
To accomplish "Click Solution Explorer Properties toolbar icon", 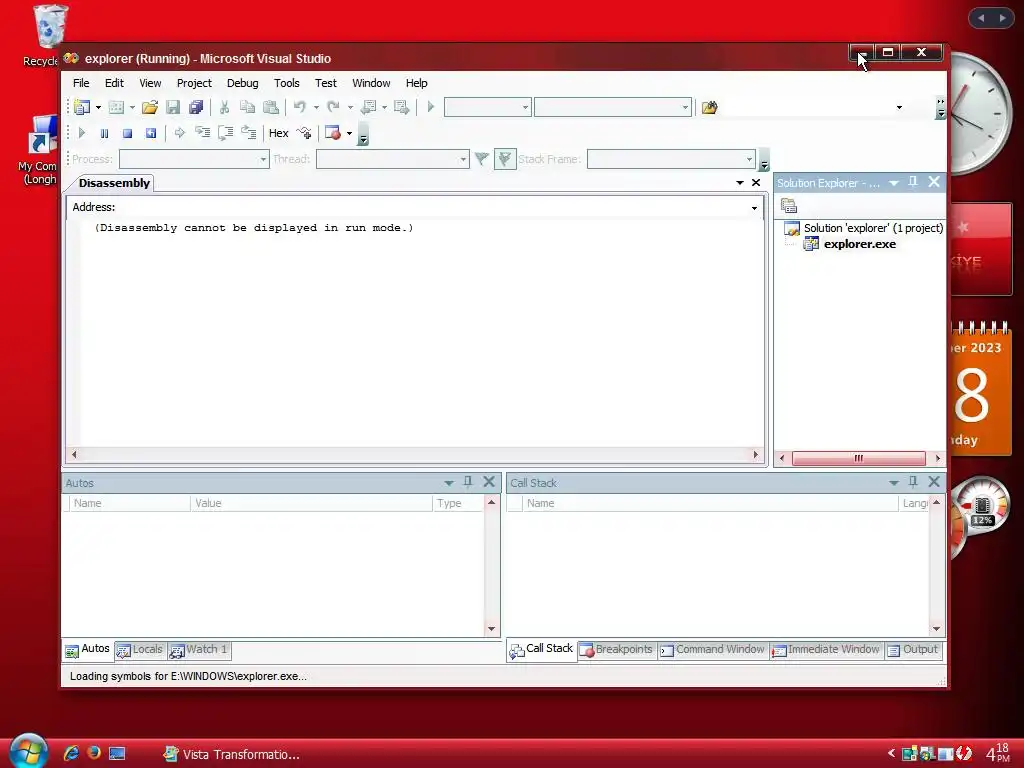I will (789, 206).
